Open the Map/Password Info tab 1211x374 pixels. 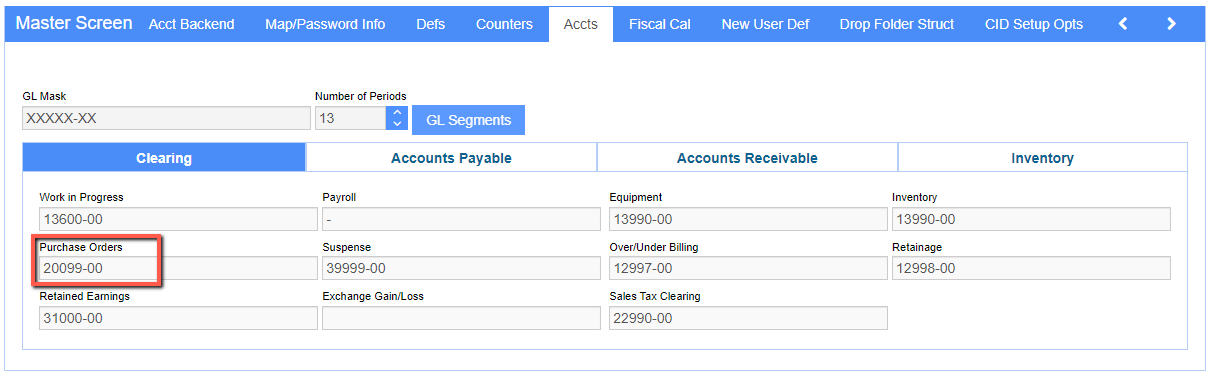point(325,24)
